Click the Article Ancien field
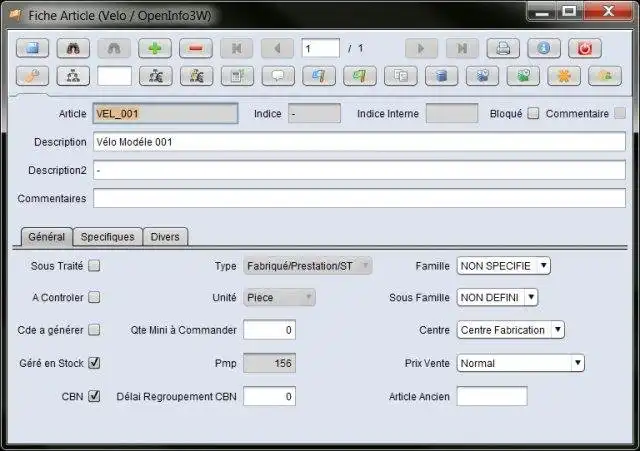The image size is (640, 451). (x=492, y=396)
